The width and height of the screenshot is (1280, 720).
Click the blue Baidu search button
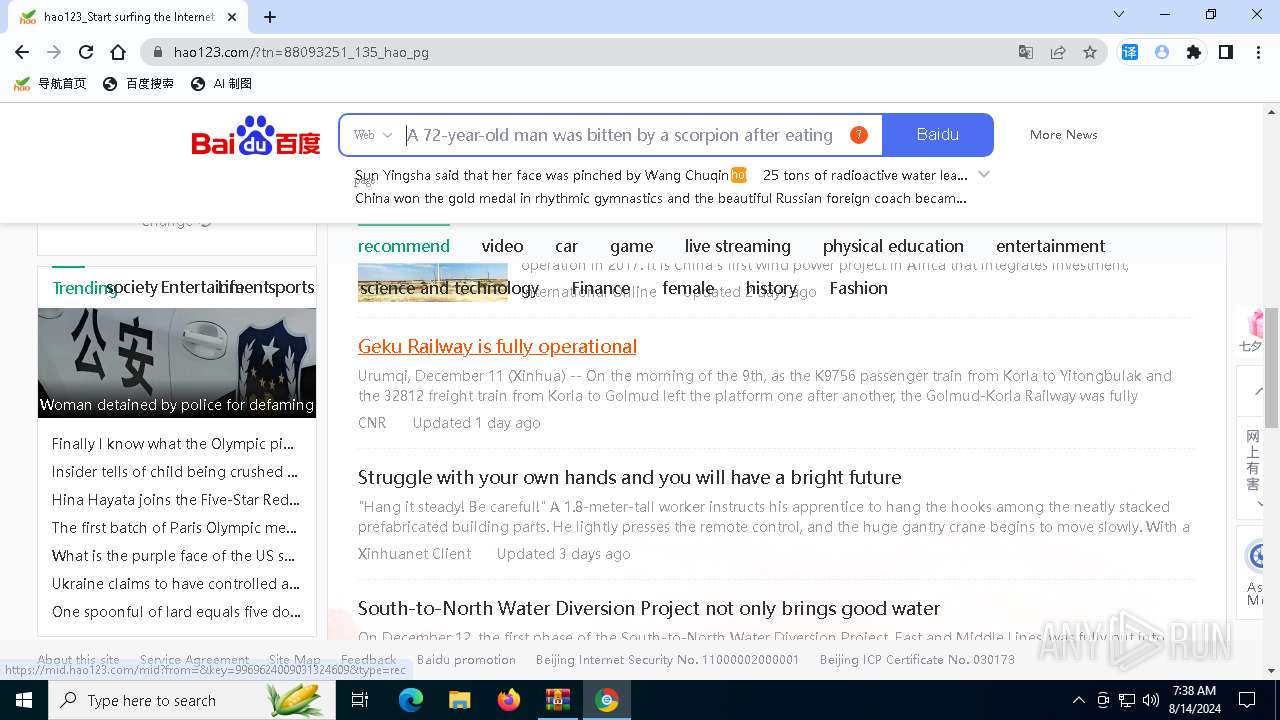click(x=938, y=135)
